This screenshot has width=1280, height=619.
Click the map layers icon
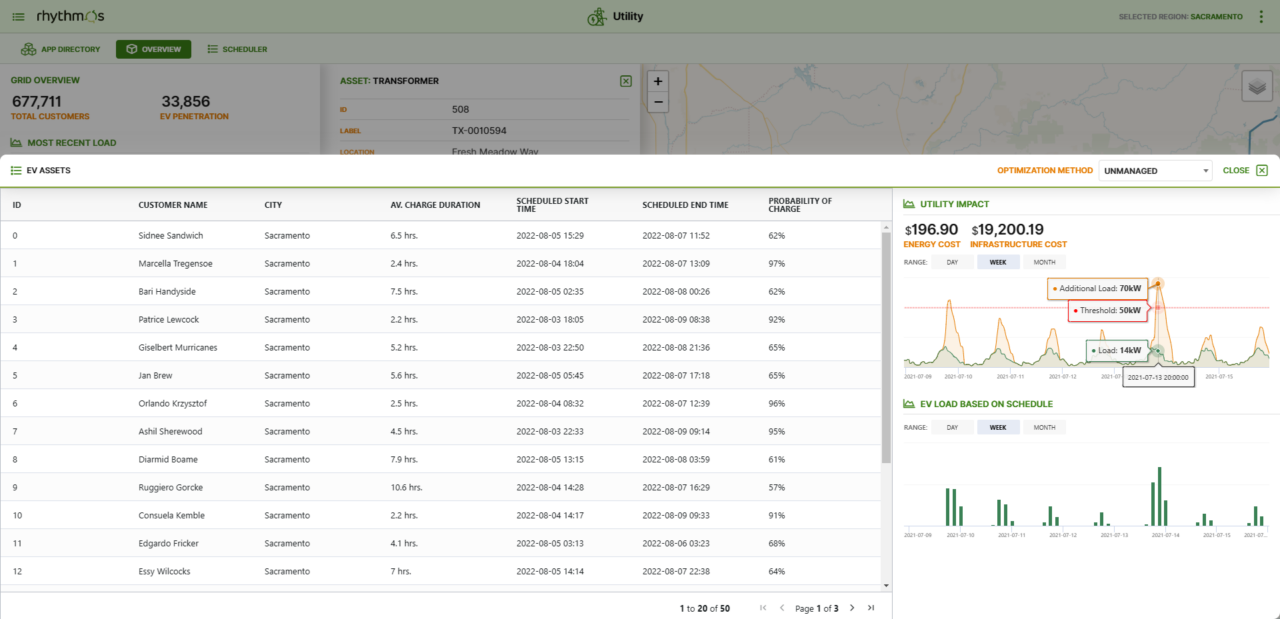click(1257, 87)
